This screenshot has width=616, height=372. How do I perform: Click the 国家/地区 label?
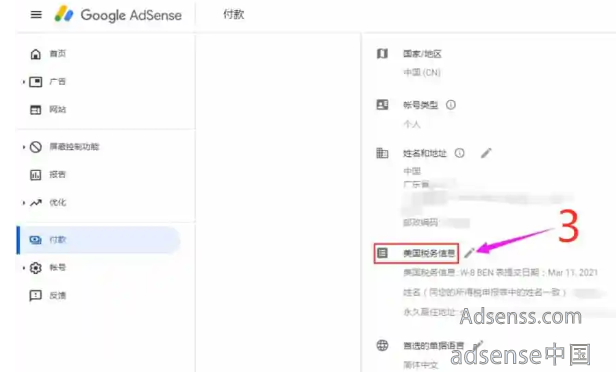coord(422,54)
